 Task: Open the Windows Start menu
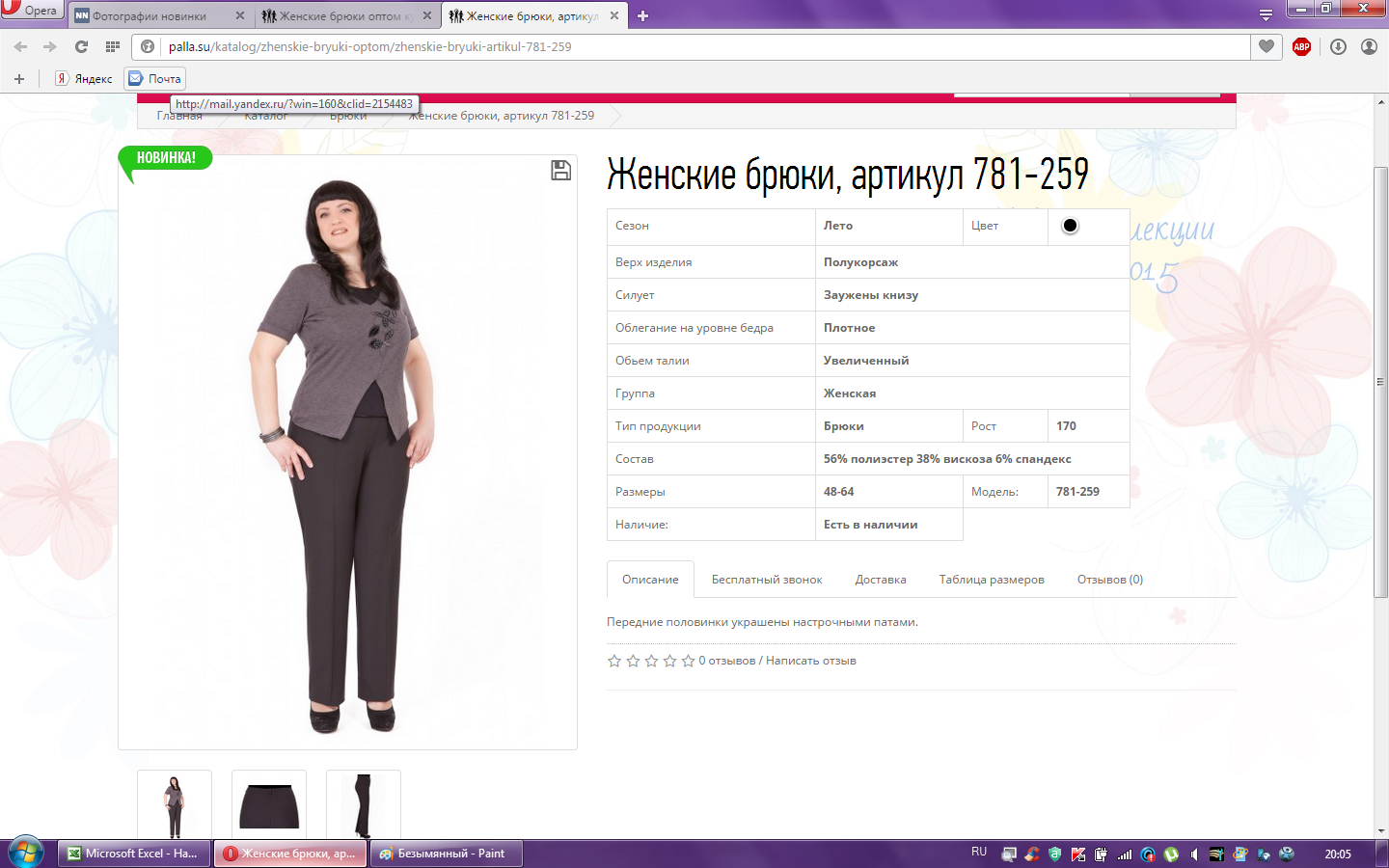pyautogui.click(x=26, y=854)
